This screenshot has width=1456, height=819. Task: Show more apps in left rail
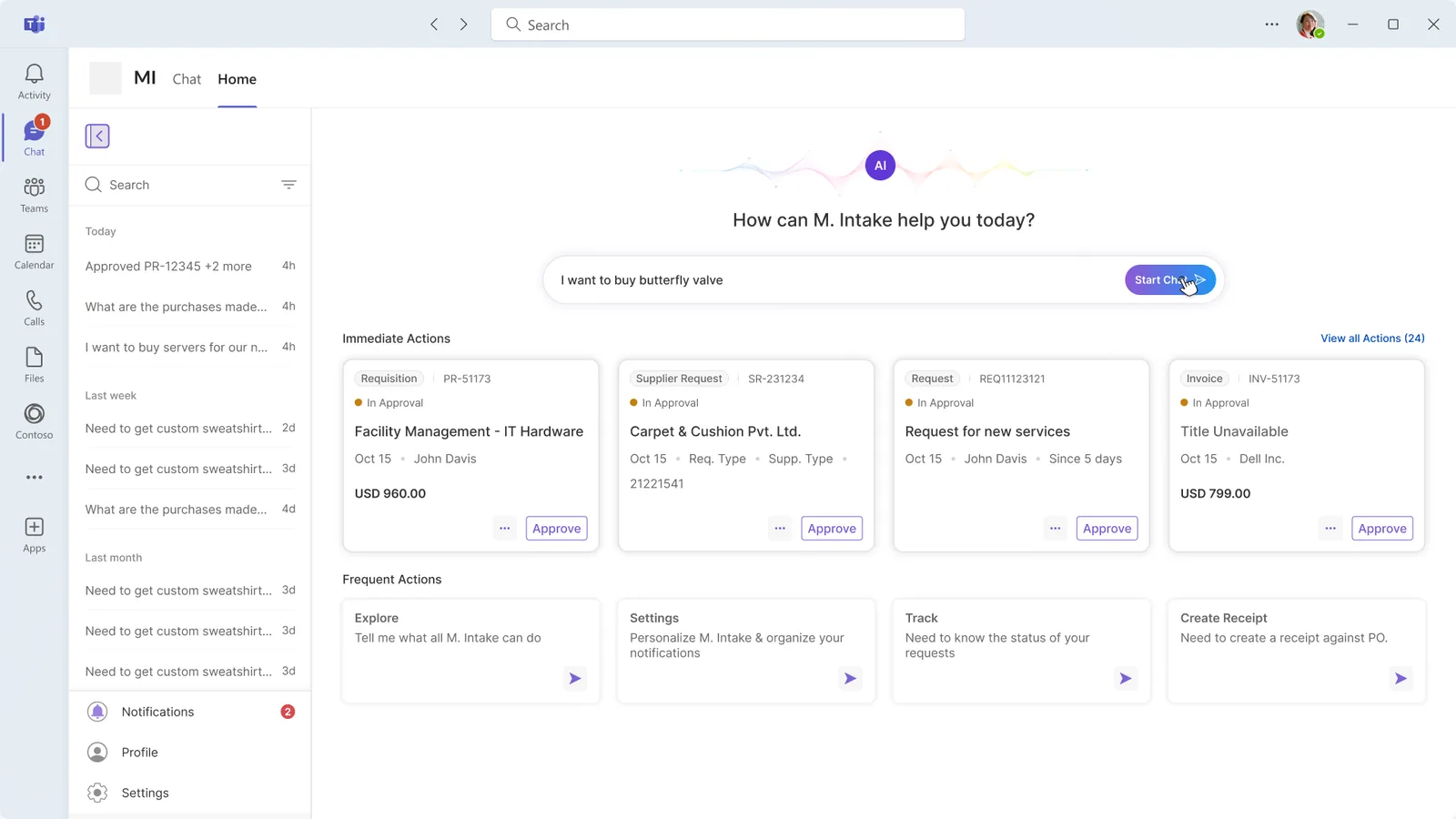pos(34,478)
